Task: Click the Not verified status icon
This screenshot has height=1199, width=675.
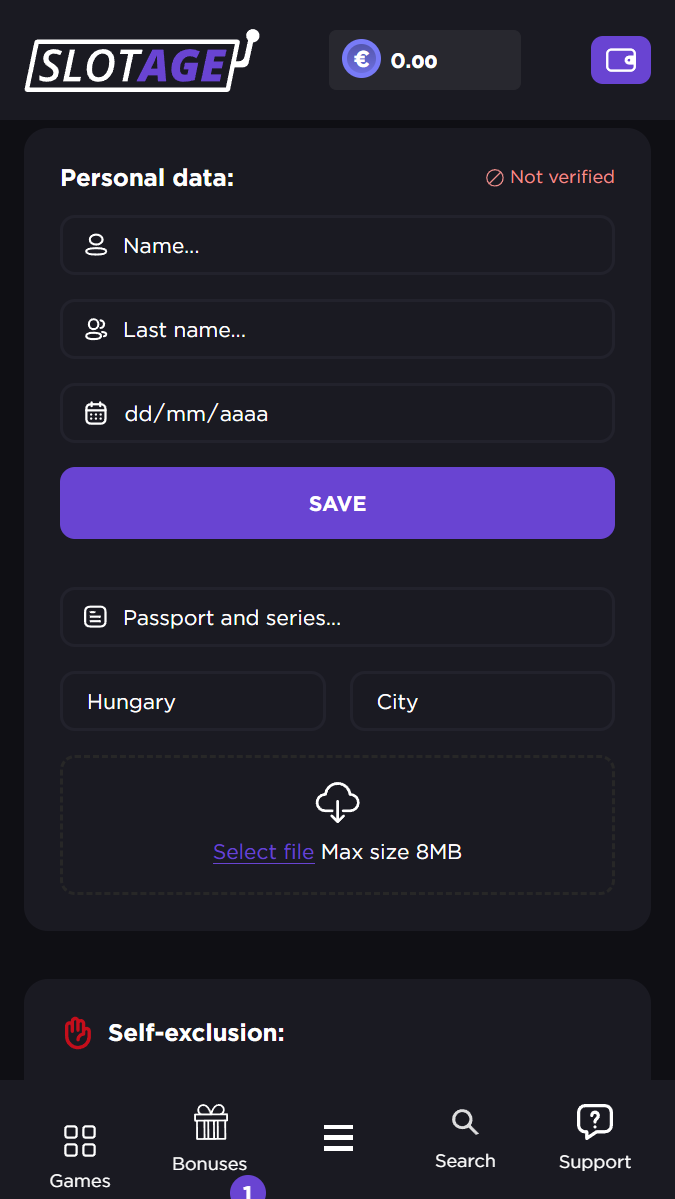Action: click(x=494, y=178)
